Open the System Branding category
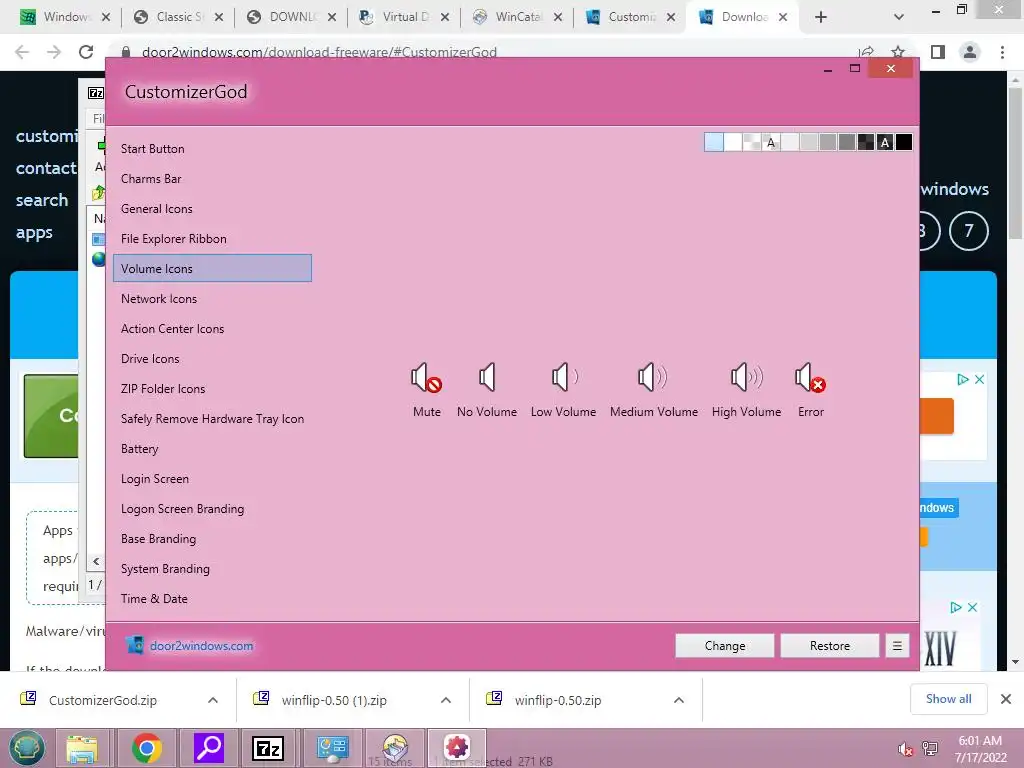 (x=212, y=569)
